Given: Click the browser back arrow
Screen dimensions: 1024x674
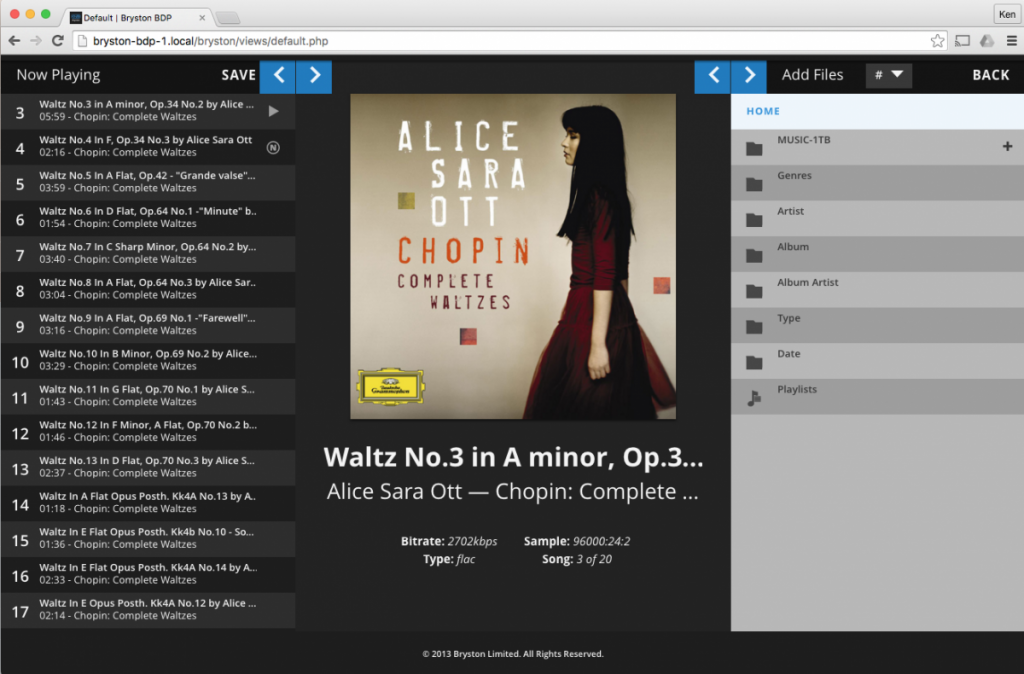Looking at the screenshot, I should pos(14,40).
